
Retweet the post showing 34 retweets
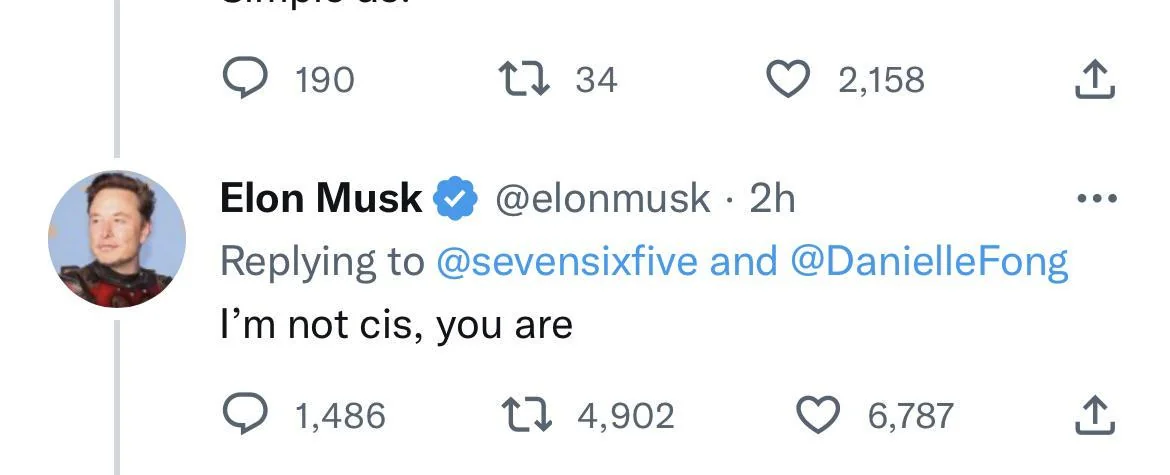[x=525, y=79]
